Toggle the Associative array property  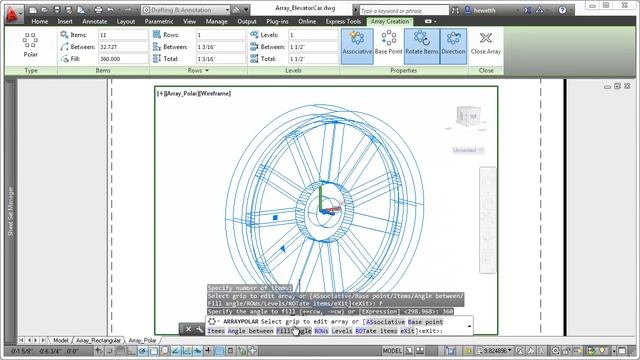(357, 45)
